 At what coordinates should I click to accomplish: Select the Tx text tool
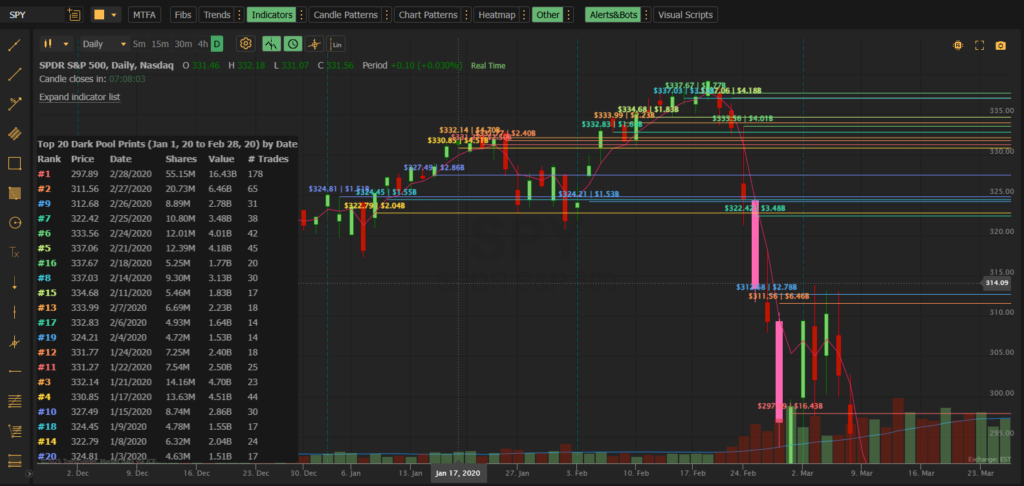(14, 252)
